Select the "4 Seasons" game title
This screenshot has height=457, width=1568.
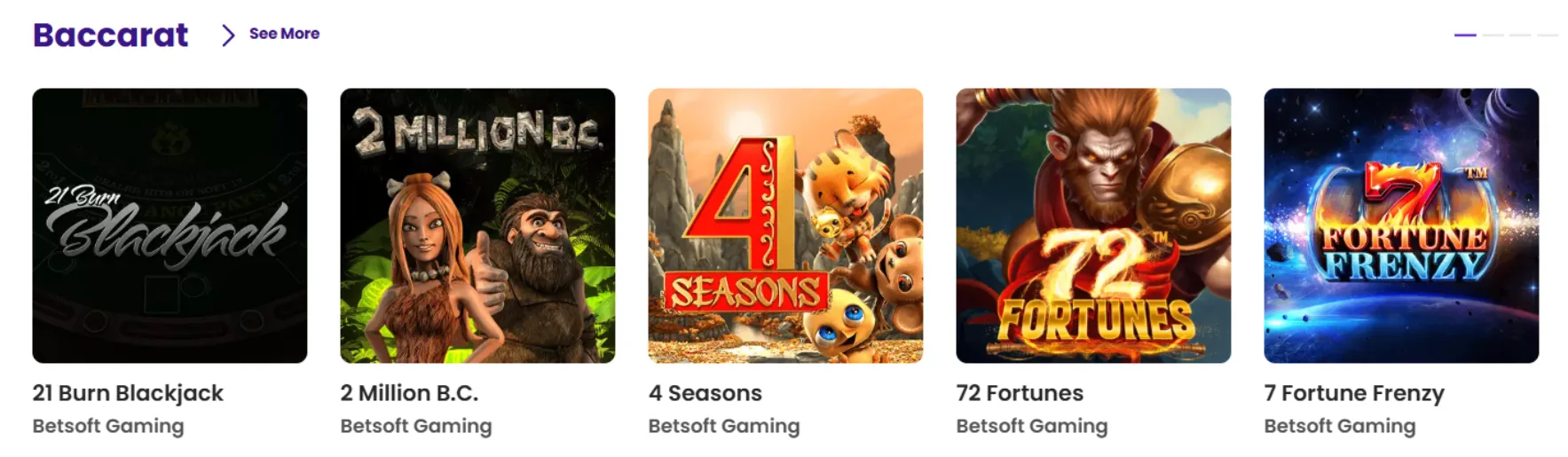pyautogui.click(x=705, y=393)
